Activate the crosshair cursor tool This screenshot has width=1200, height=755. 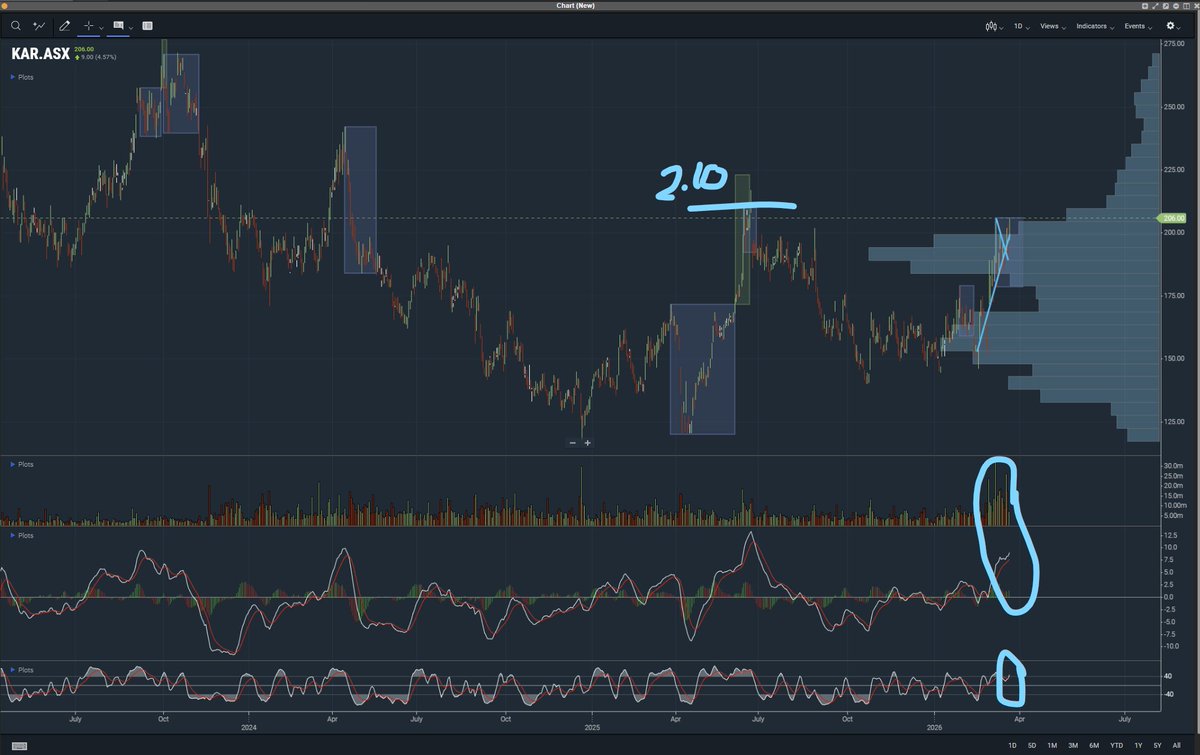click(x=89, y=25)
